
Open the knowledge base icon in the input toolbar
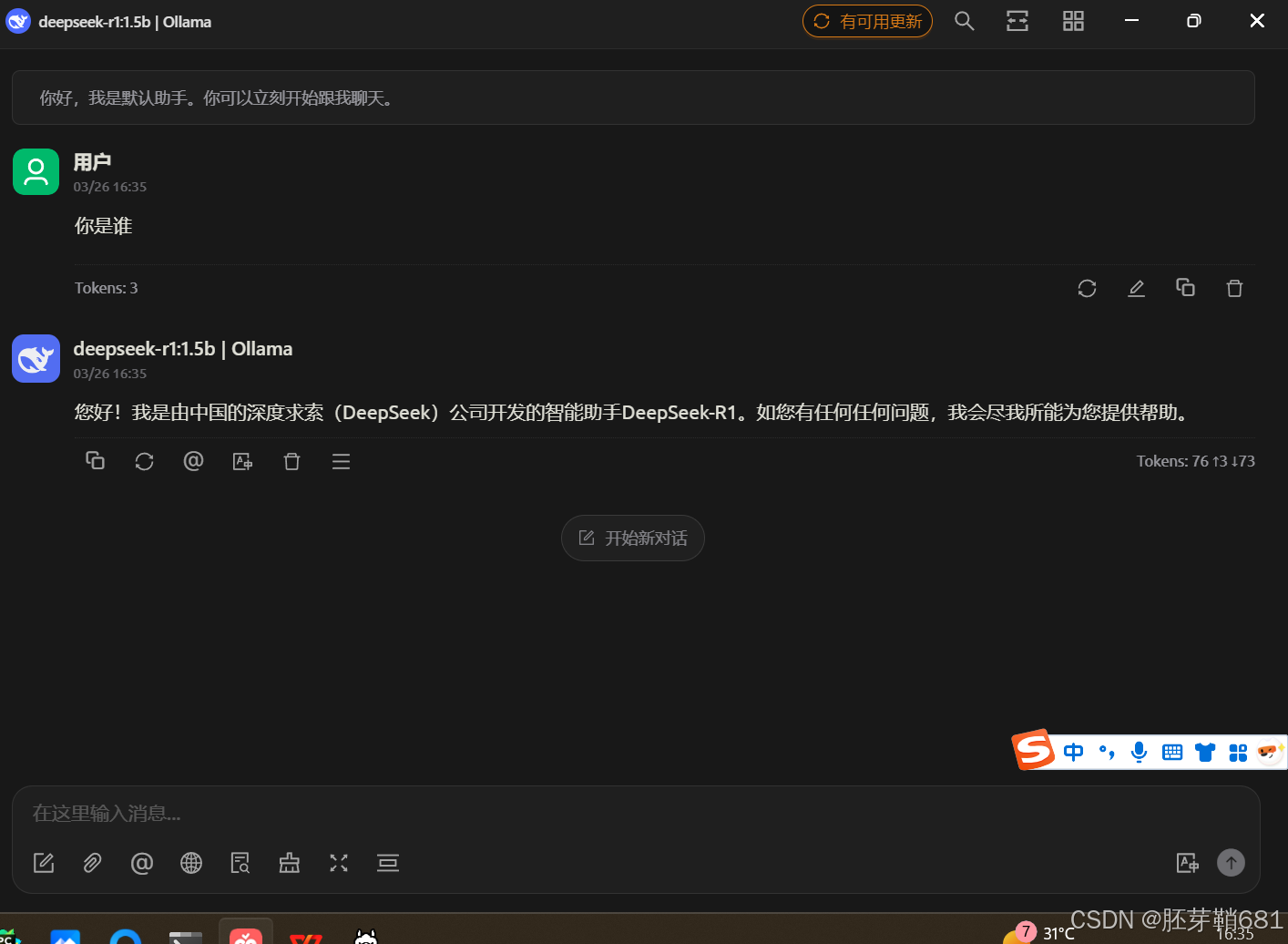(240, 863)
